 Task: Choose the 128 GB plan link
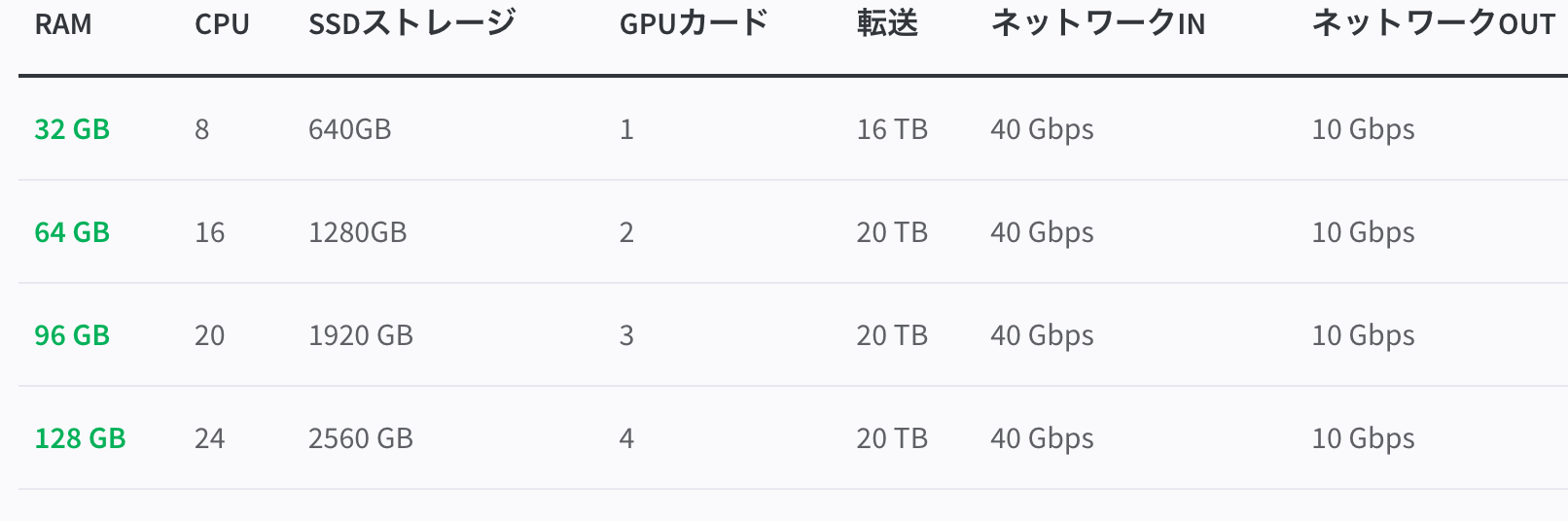[x=80, y=438]
